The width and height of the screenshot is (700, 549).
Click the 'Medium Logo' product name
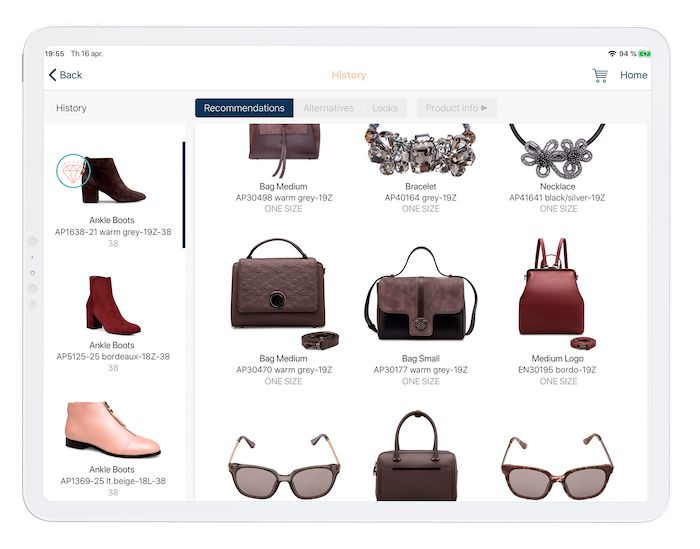557,358
